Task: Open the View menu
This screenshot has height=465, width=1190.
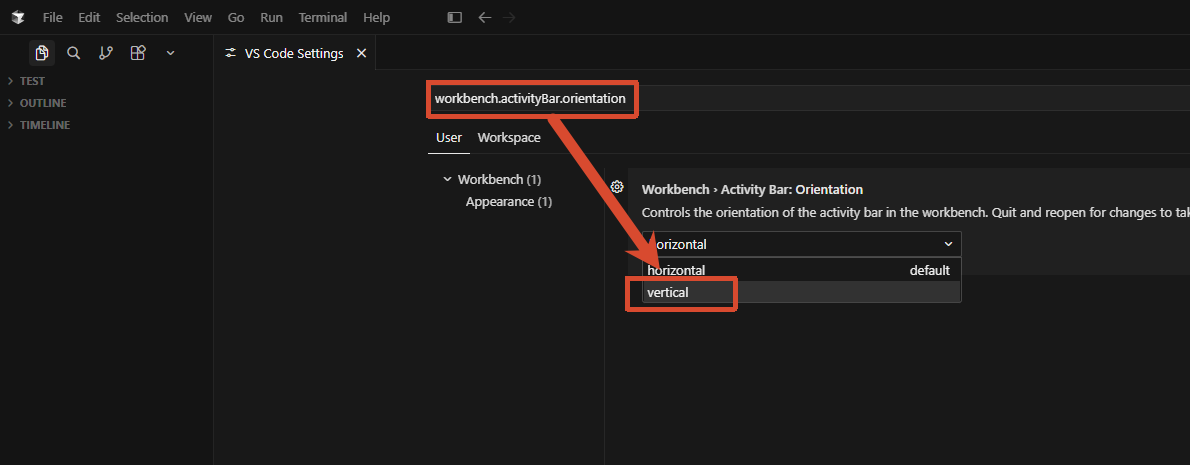Action: (x=198, y=17)
